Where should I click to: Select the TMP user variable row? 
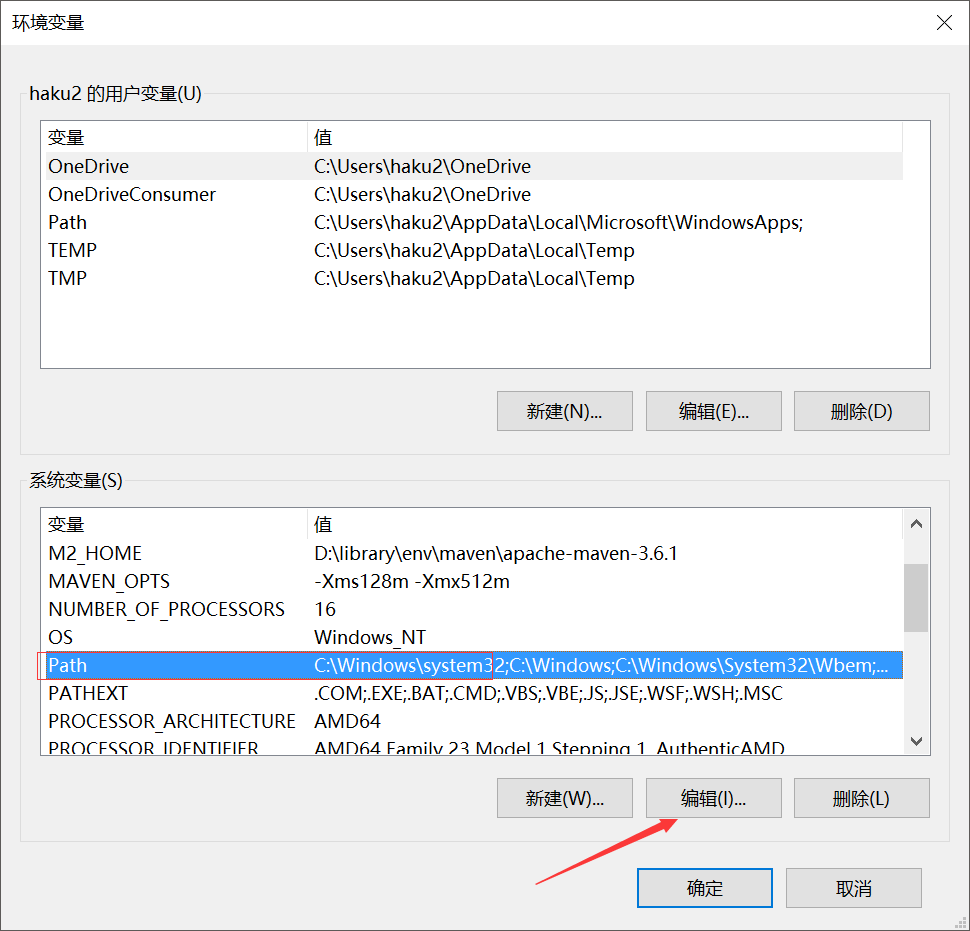point(69,279)
